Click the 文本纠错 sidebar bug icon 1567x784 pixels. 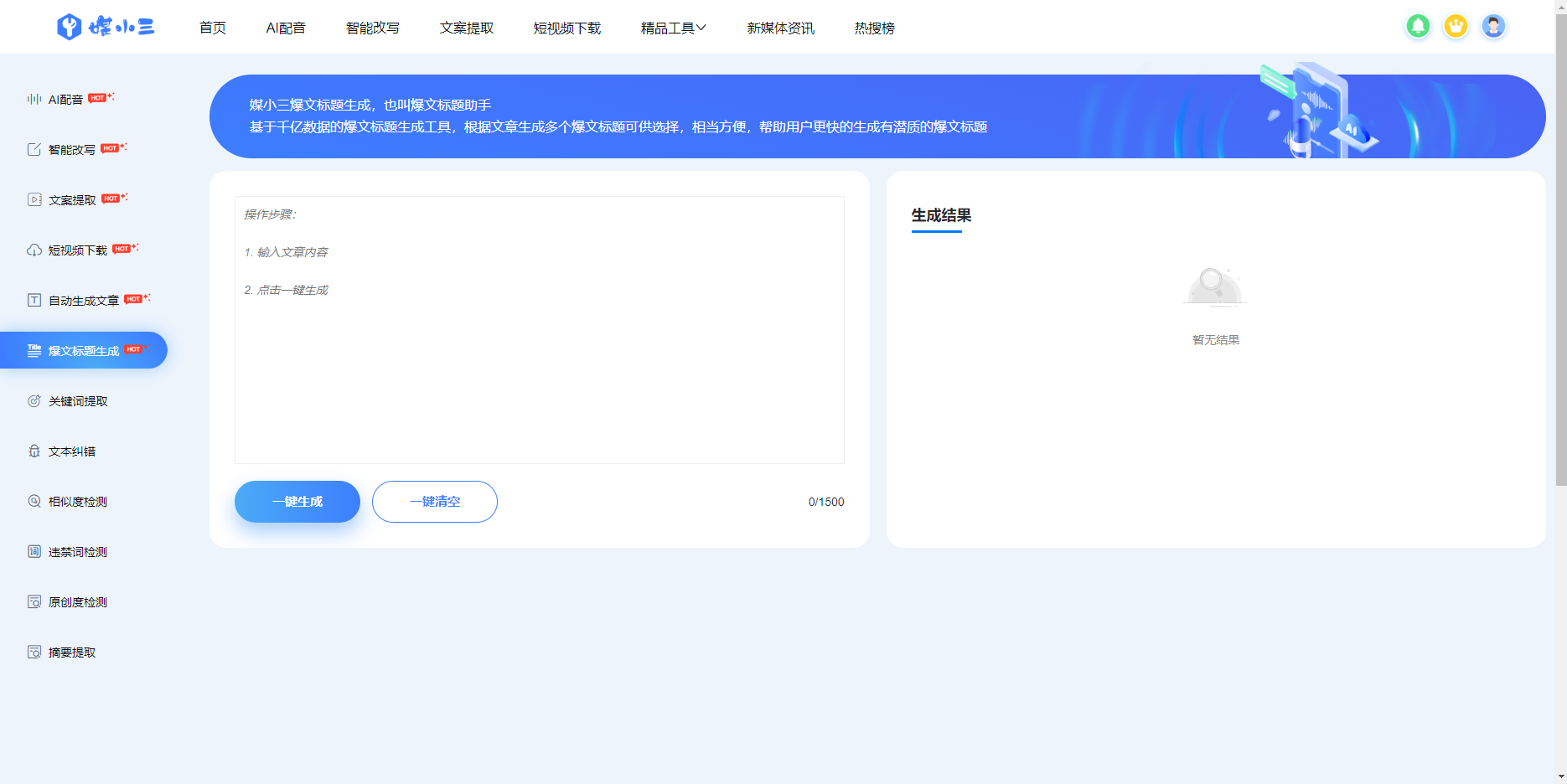[34, 451]
